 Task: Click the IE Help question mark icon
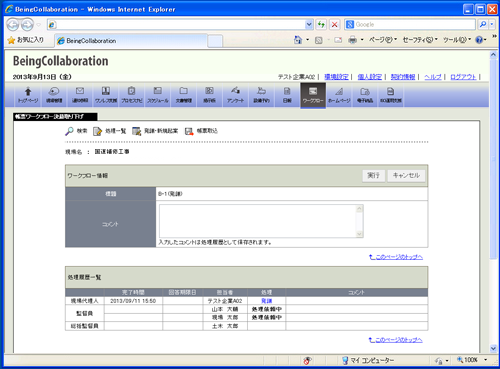tap(479, 40)
